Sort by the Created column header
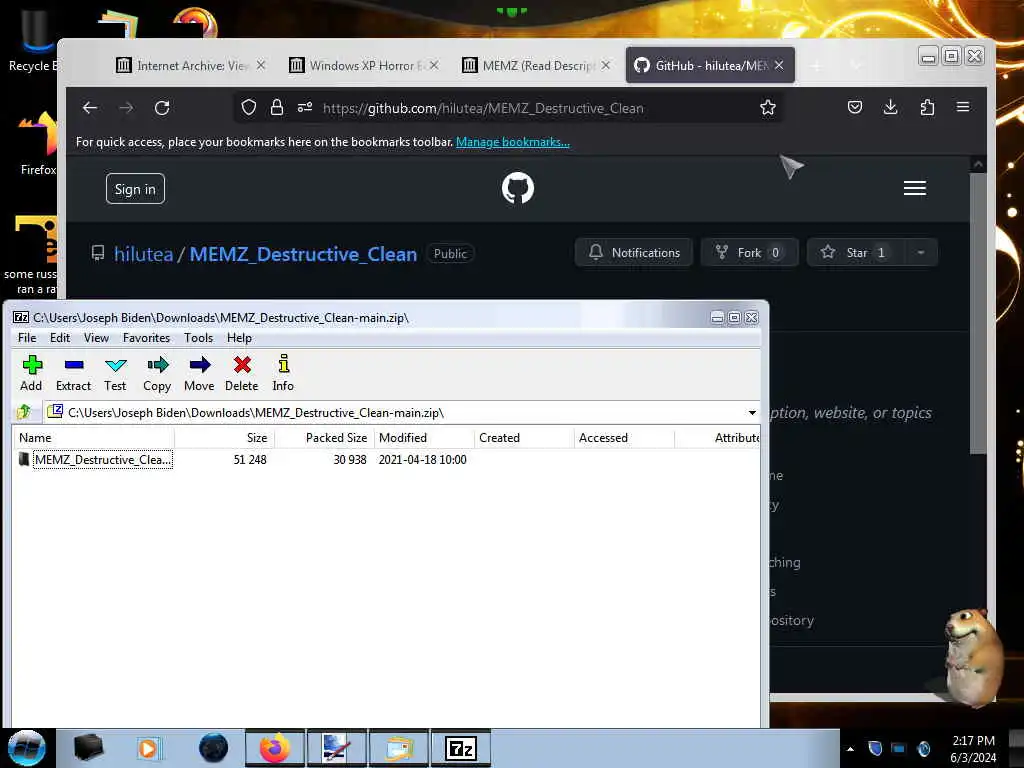1024x768 pixels. point(524,438)
